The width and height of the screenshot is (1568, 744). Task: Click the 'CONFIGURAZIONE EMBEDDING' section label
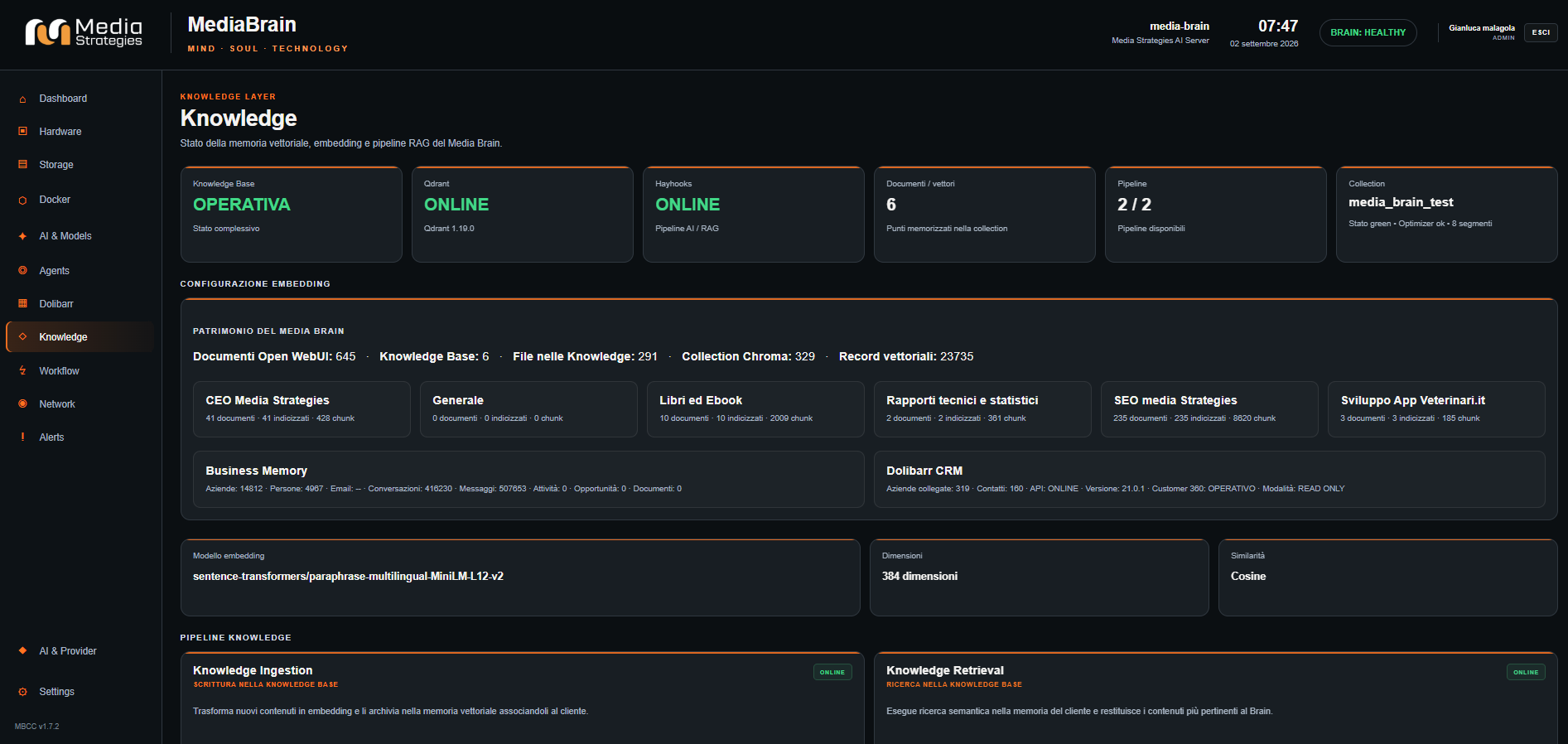(x=255, y=284)
